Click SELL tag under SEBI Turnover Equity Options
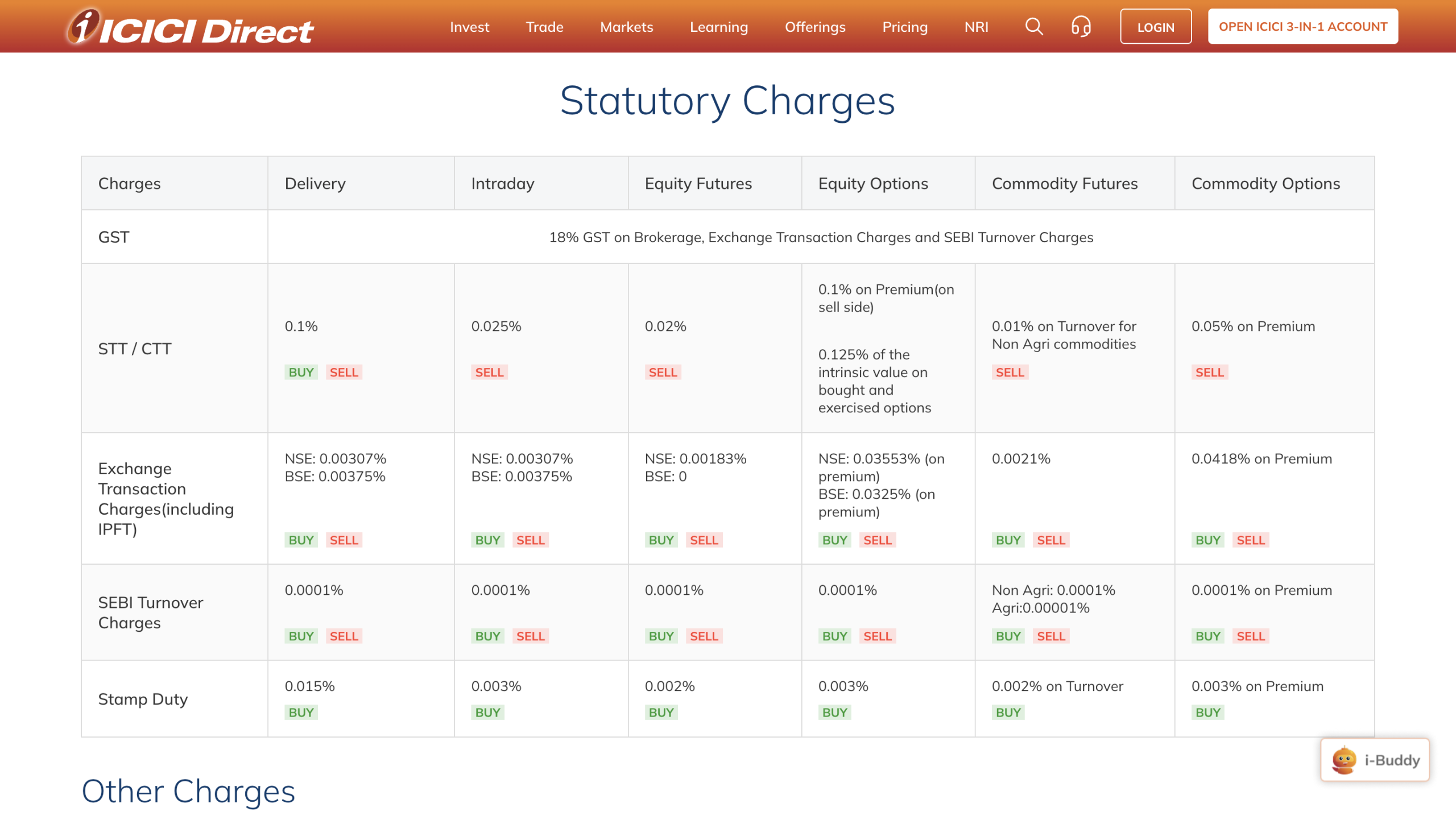 [877, 636]
